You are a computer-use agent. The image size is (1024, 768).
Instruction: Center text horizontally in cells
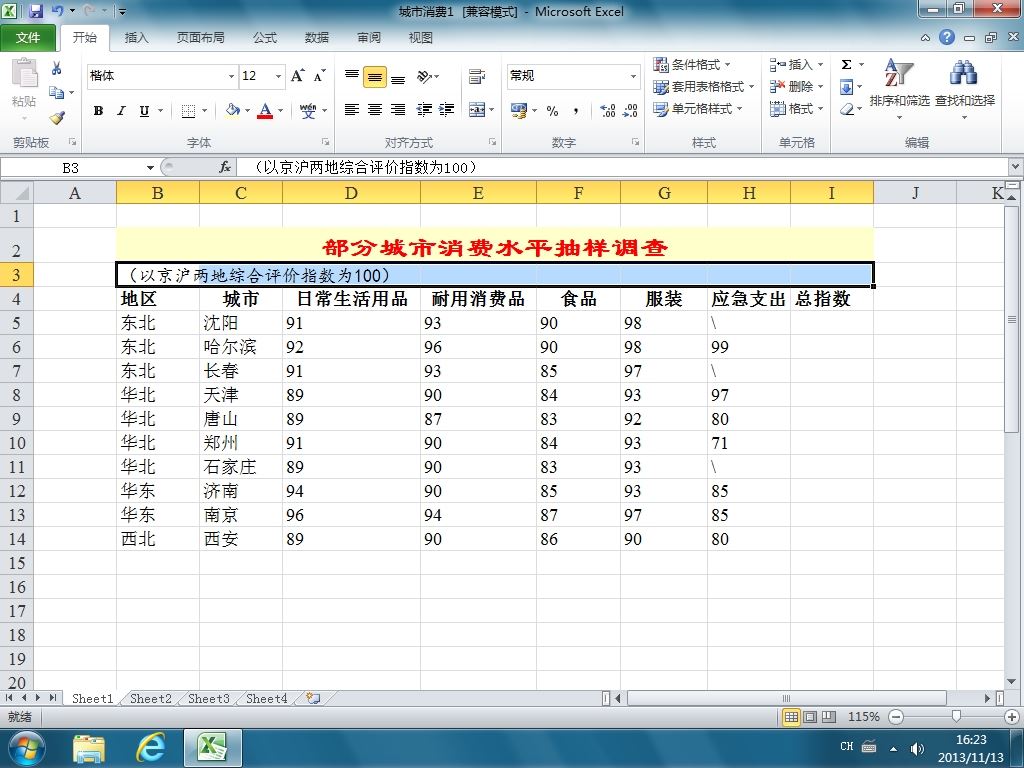375,110
